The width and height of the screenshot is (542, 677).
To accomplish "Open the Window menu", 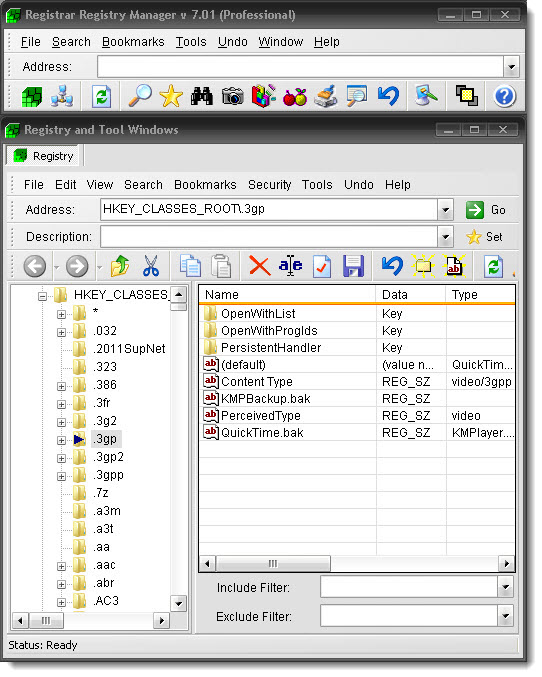I will pos(281,42).
